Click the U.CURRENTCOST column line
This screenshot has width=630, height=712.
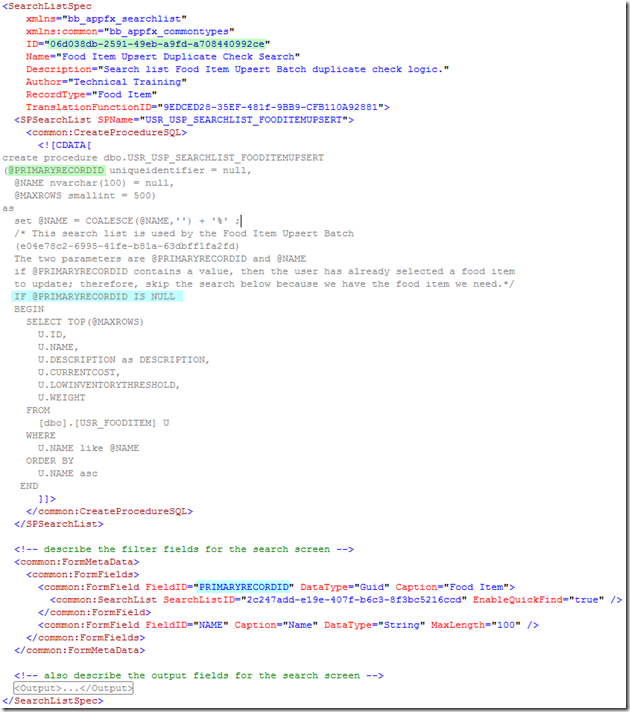pos(79,372)
